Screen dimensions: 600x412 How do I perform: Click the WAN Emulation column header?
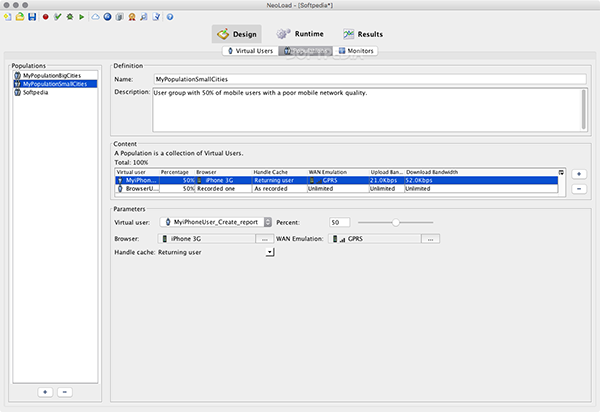(x=338, y=172)
